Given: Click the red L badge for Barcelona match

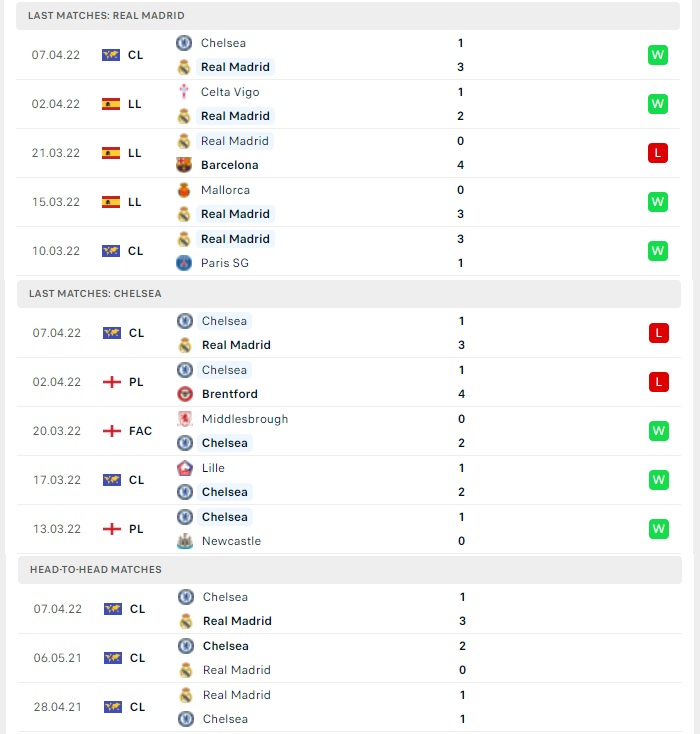Looking at the screenshot, I should click(x=658, y=153).
